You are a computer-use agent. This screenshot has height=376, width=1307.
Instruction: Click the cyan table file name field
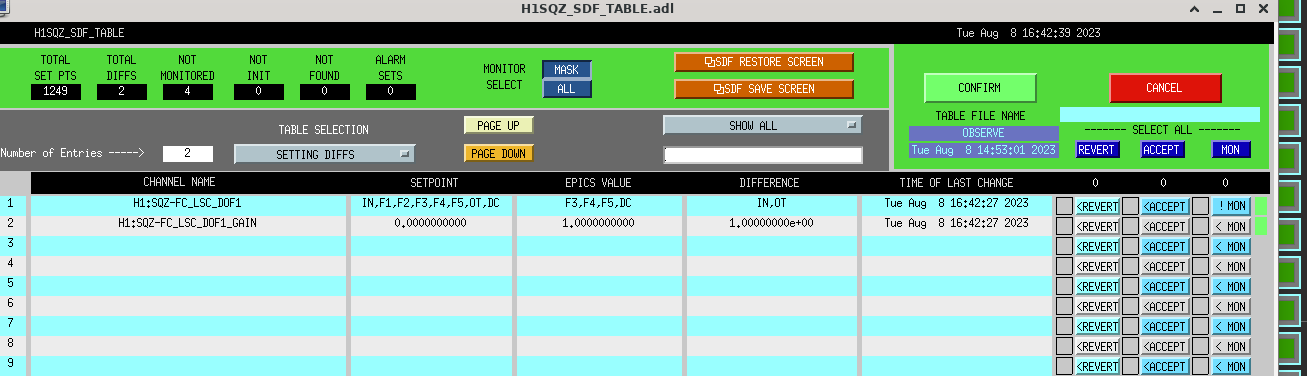(1160, 115)
